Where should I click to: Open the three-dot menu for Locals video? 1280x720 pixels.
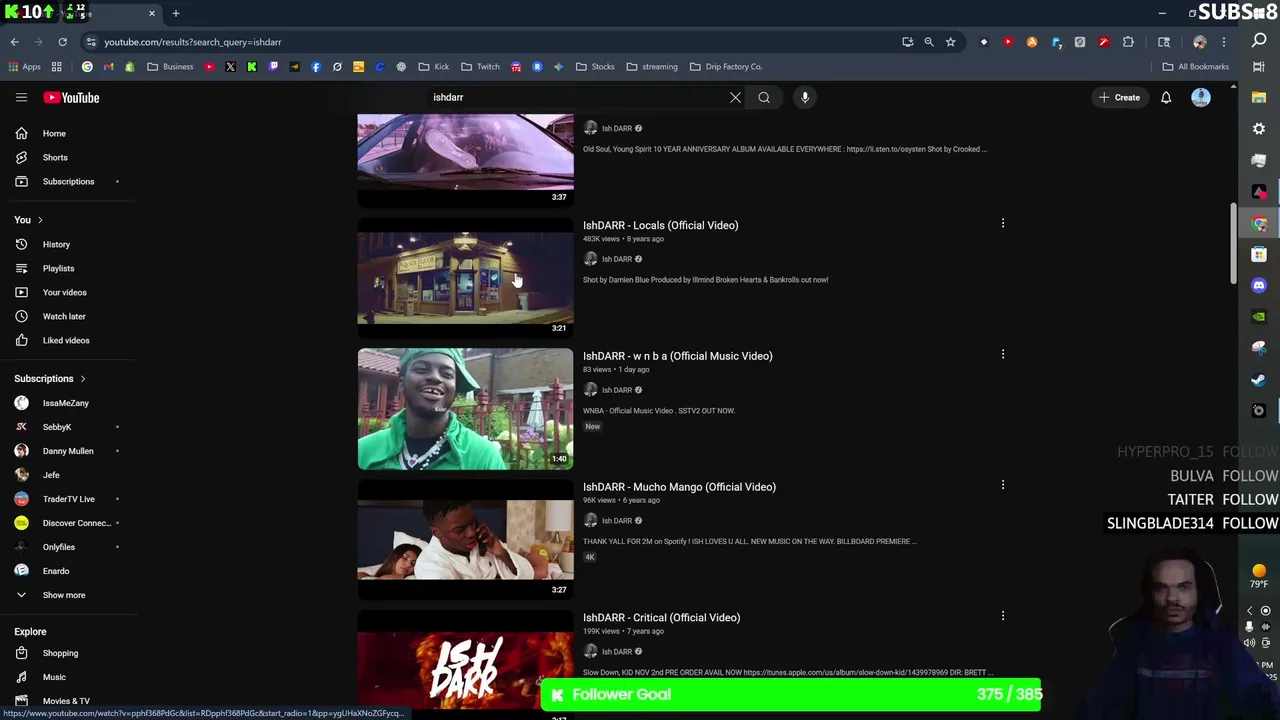1003,223
